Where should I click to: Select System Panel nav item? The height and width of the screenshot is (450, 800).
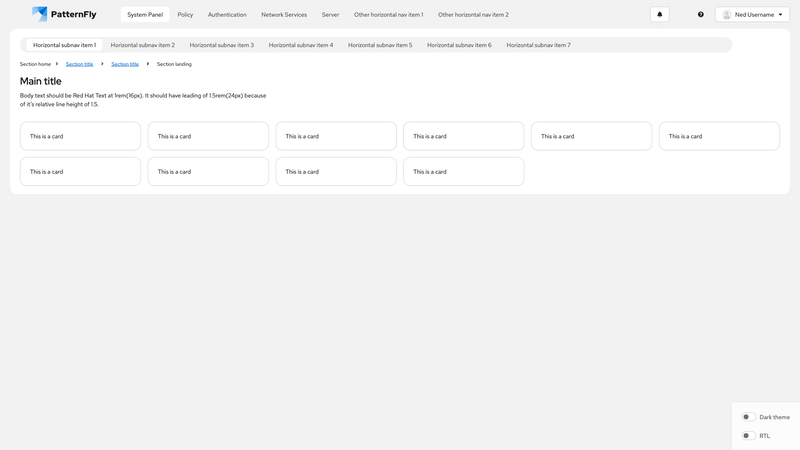[x=145, y=14]
